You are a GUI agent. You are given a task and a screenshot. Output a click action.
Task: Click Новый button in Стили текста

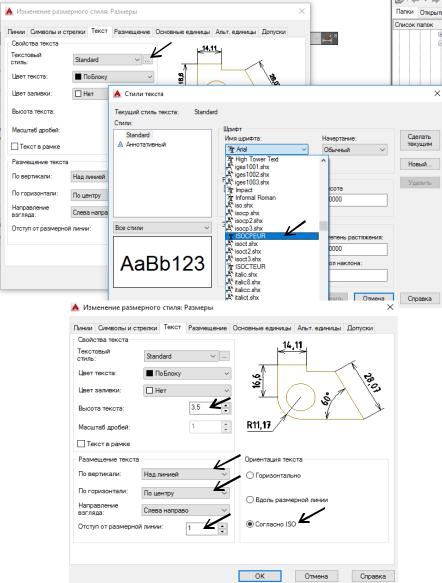(x=420, y=164)
